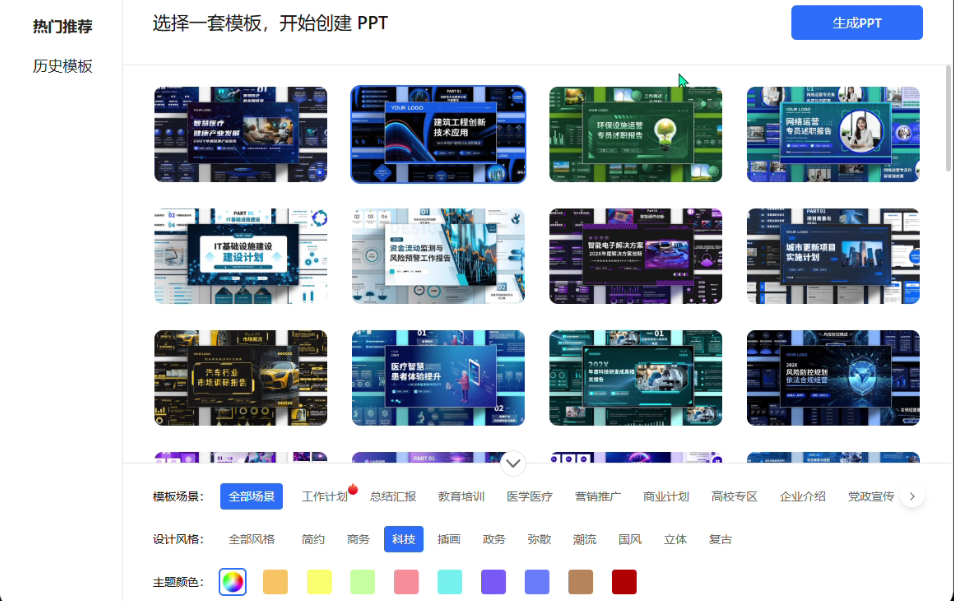Choose the 简约 design style
Image resolution: width=954 pixels, height=601 pixels.
[x=313, y=539]
